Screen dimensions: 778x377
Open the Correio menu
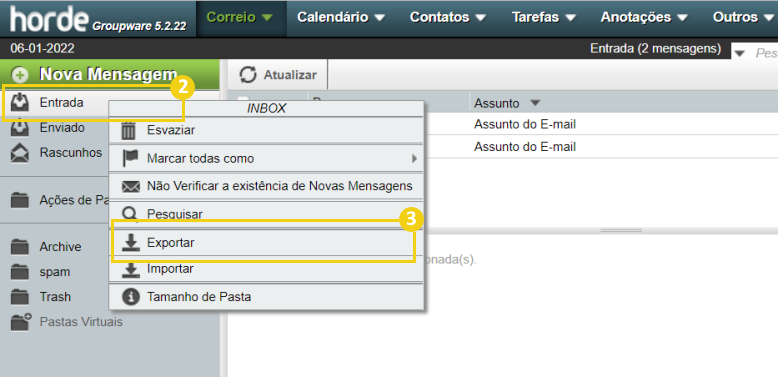(240, 17)
